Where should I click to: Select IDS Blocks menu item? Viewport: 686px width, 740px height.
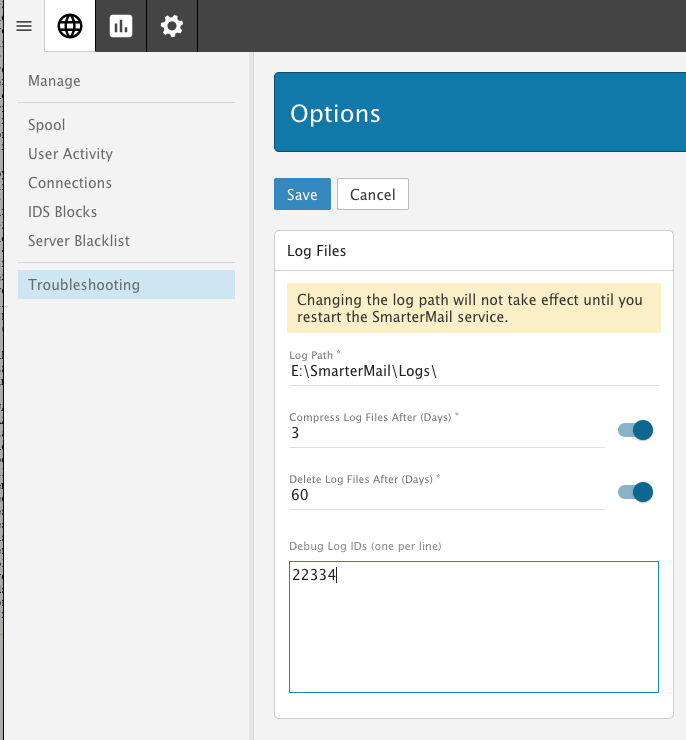(62, 212)
